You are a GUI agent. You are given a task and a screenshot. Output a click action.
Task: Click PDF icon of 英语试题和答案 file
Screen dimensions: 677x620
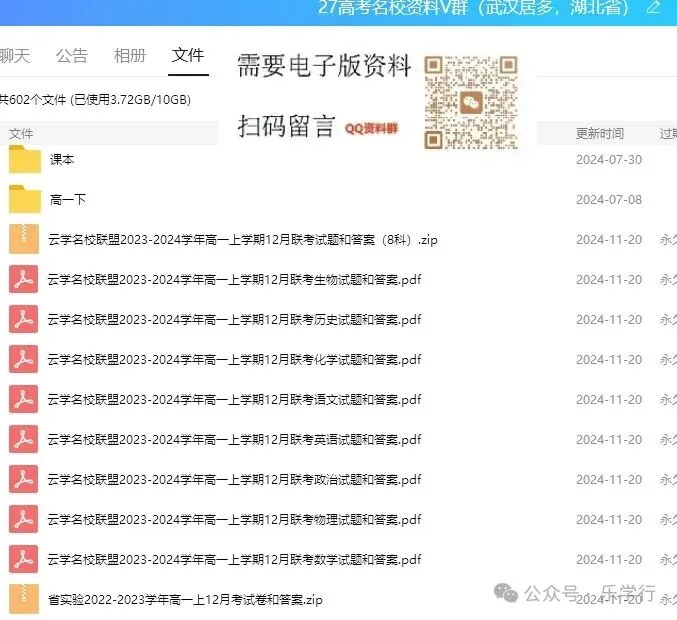[x=24, y=439]
